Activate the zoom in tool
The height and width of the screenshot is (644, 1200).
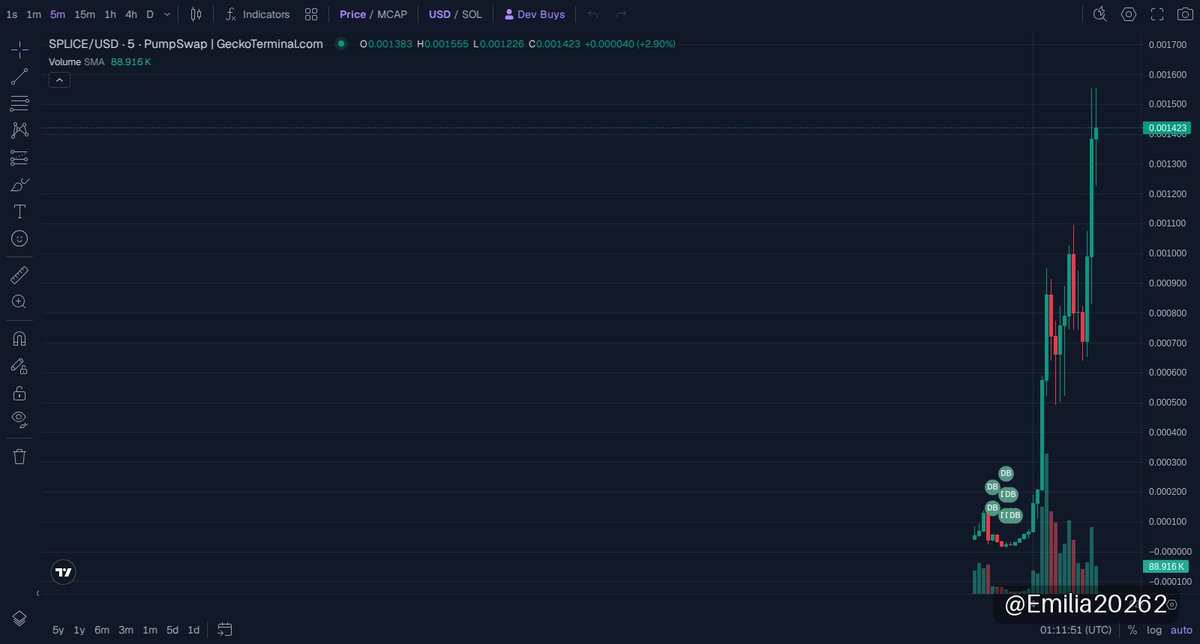[x=19, y=301]
